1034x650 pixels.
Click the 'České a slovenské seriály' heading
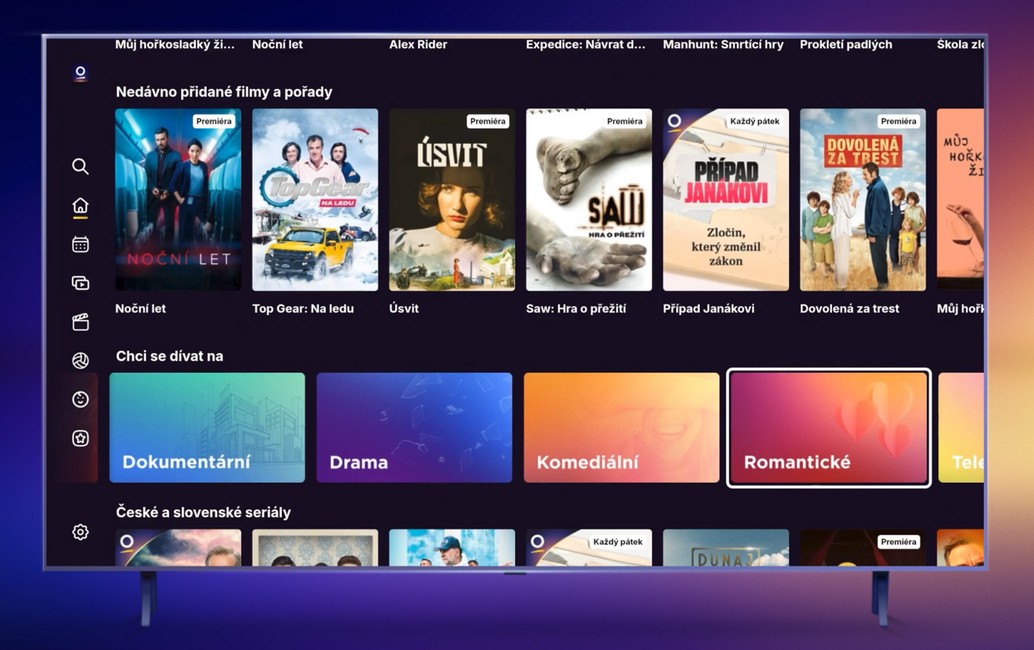click(x=203, y=512)
